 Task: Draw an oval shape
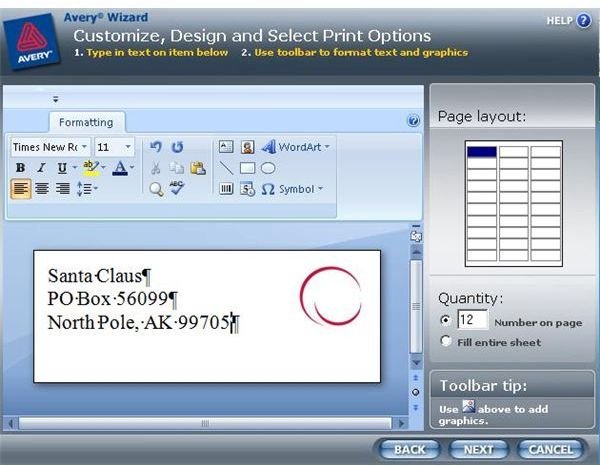(x=268, y=168)
